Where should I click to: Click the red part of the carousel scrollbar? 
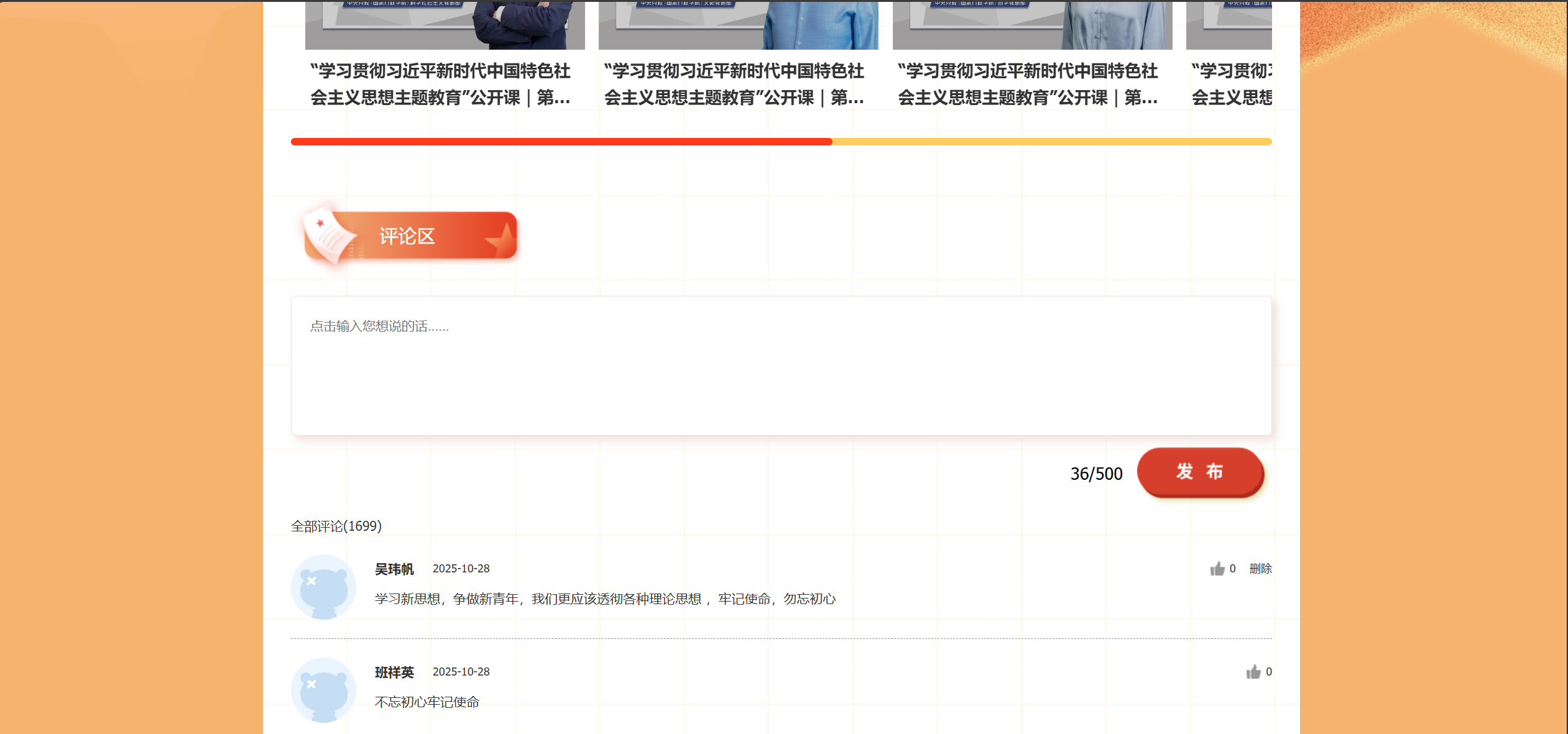point(561,142)
